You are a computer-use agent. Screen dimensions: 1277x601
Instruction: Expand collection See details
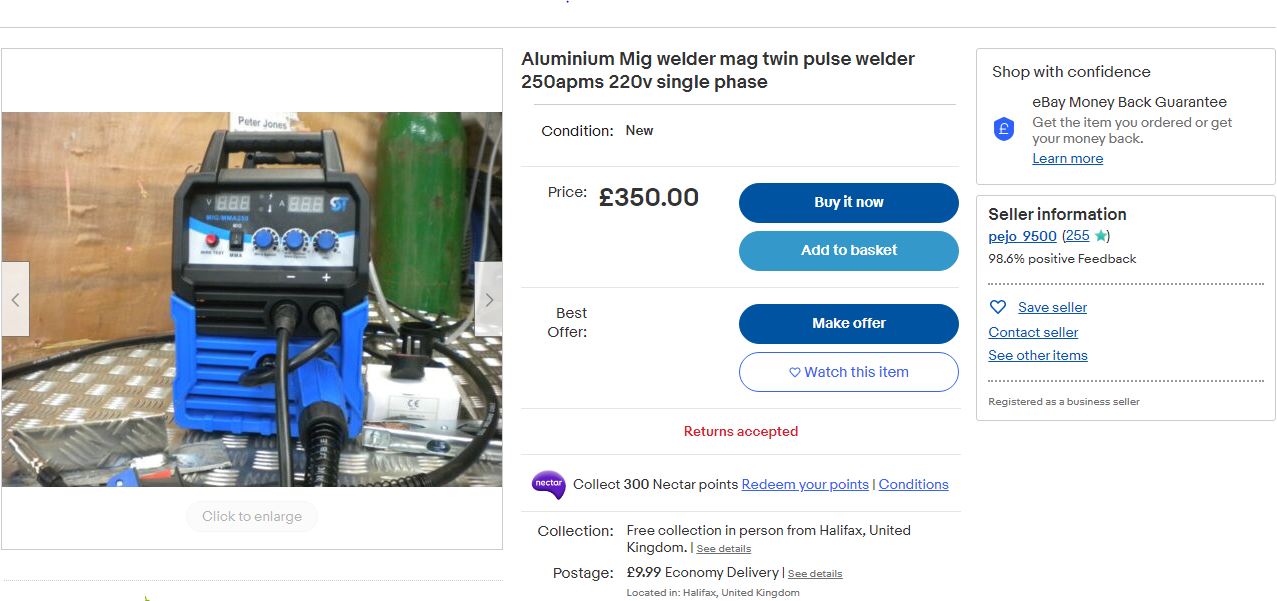[x=723, y=549]
